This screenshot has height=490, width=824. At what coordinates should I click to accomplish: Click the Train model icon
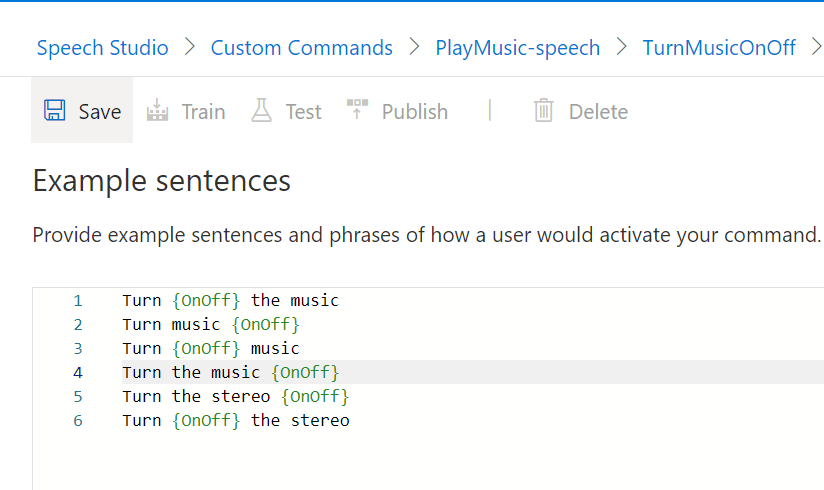(x=157, y=111)
